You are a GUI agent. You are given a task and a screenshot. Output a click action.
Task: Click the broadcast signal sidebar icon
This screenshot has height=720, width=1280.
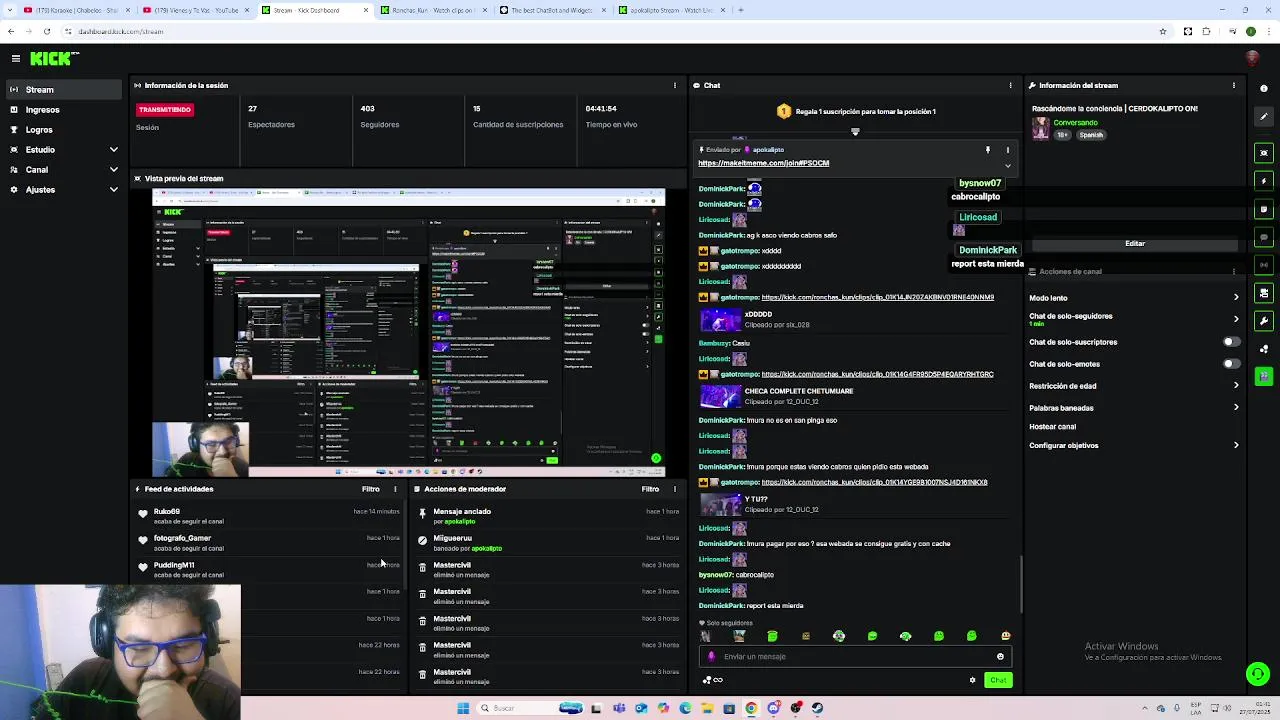pos(1264,265)
